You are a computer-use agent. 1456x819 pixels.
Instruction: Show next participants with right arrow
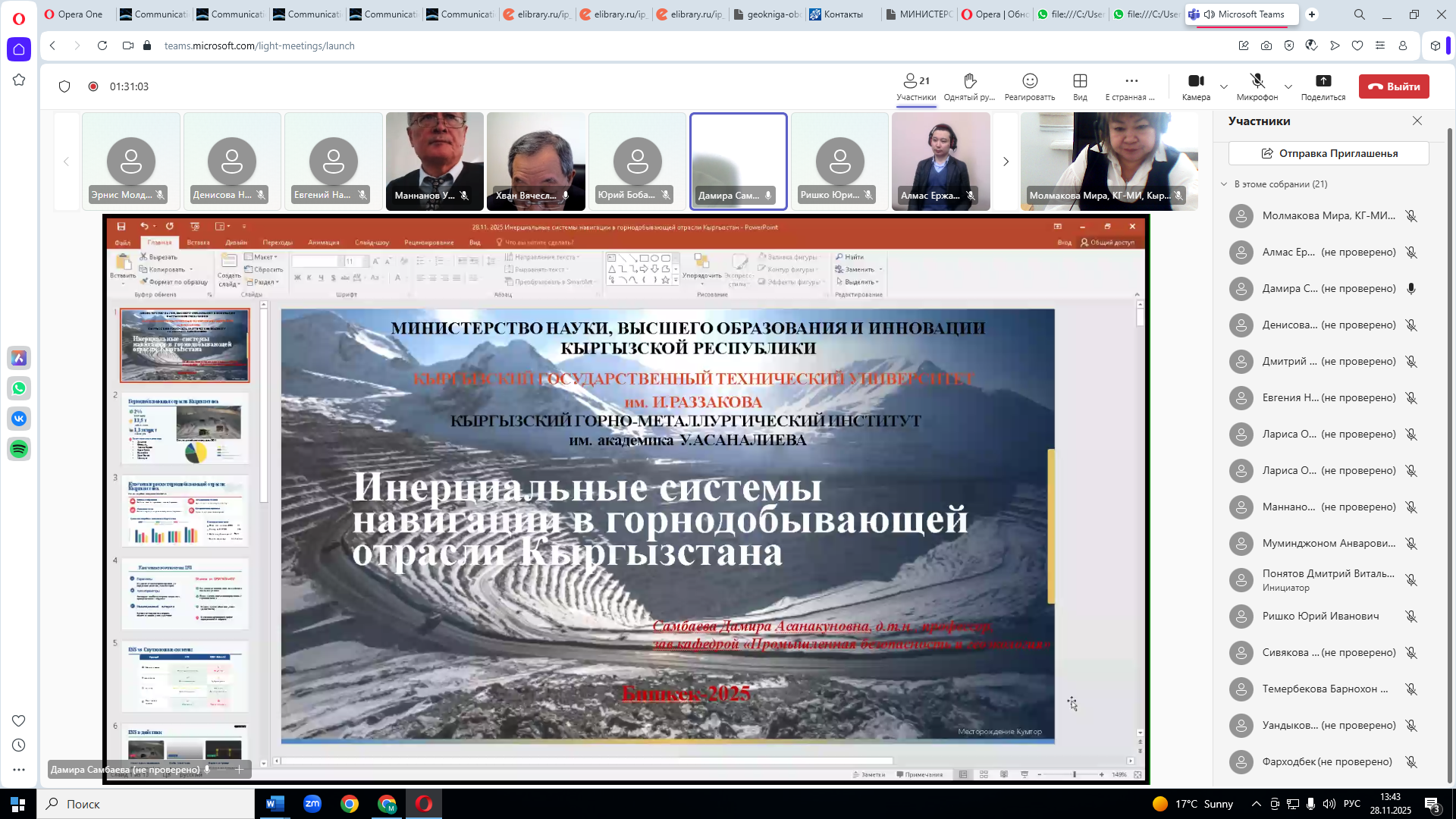point(1006,162)
